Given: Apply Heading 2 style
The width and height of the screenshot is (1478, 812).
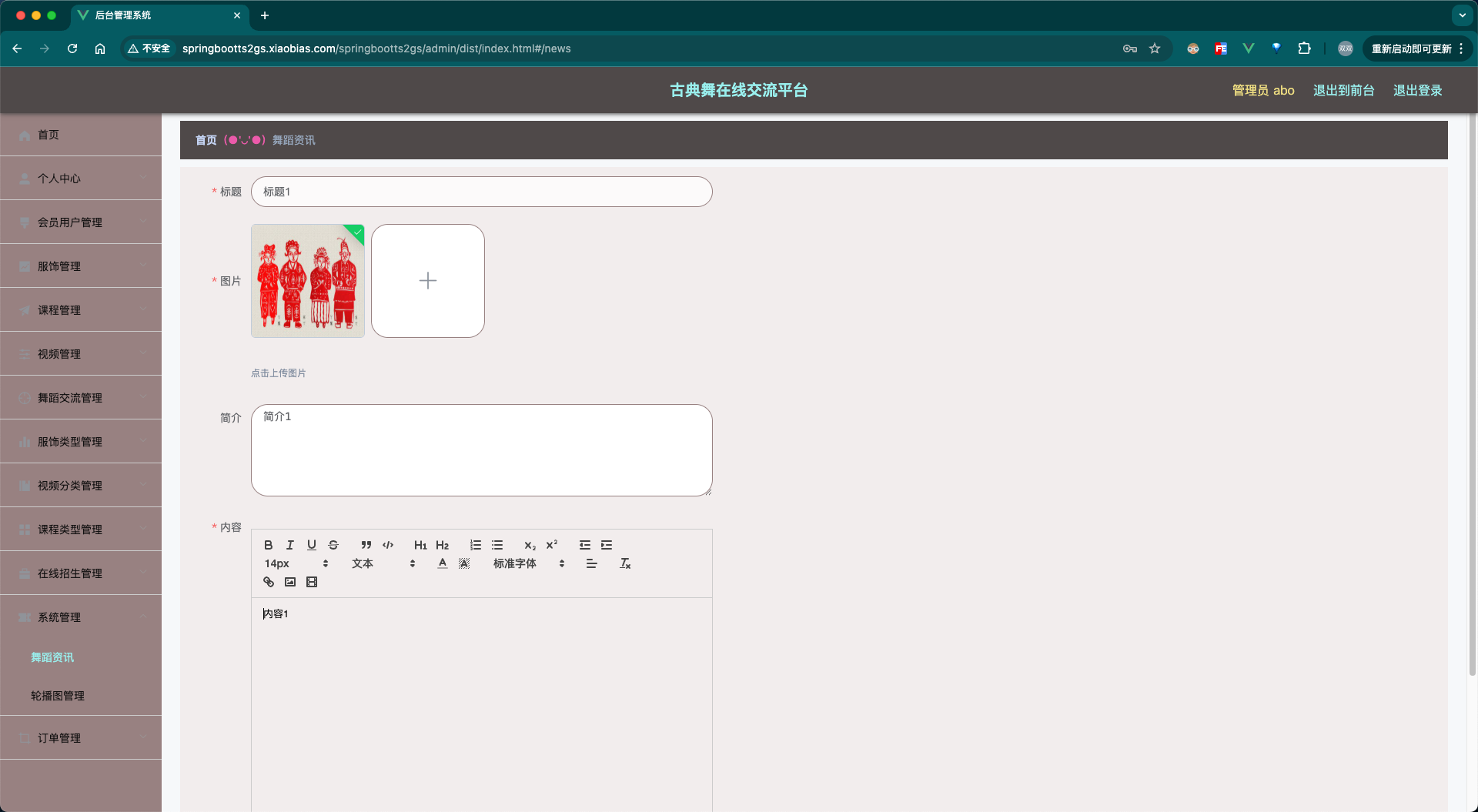Looking at the screenshot, I should (442, 545).
